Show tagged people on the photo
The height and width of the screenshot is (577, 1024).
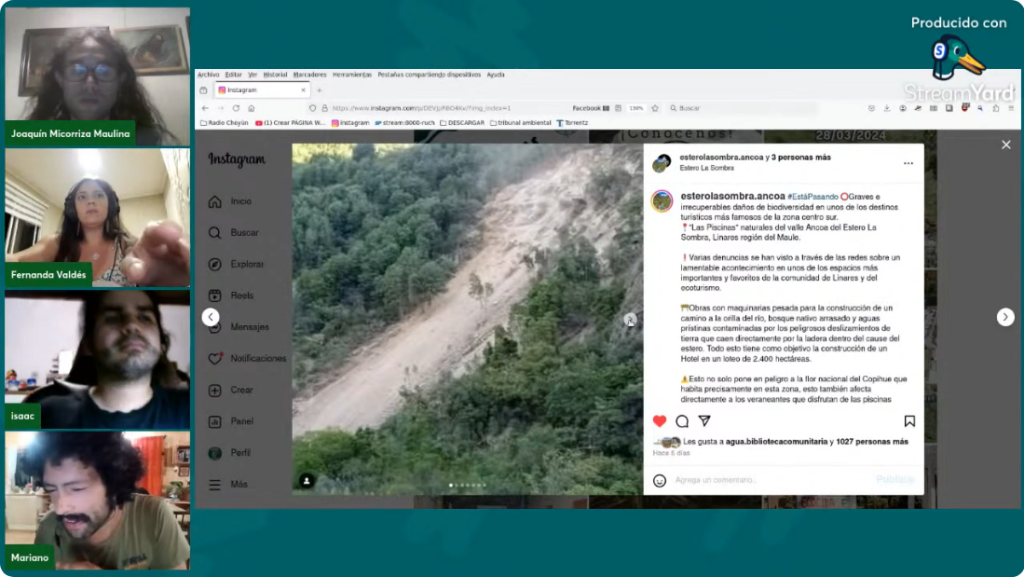pos(306,481)
